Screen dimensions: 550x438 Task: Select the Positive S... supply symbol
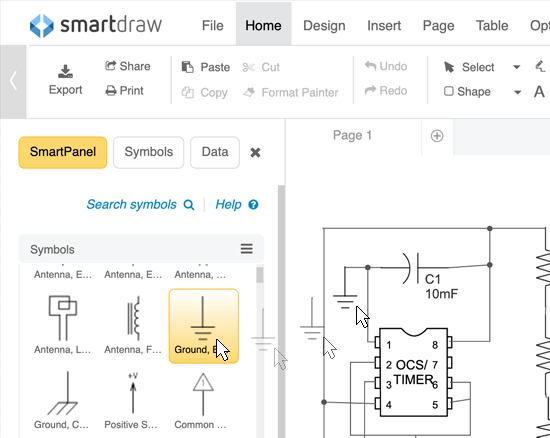click(x=132, y=400)
